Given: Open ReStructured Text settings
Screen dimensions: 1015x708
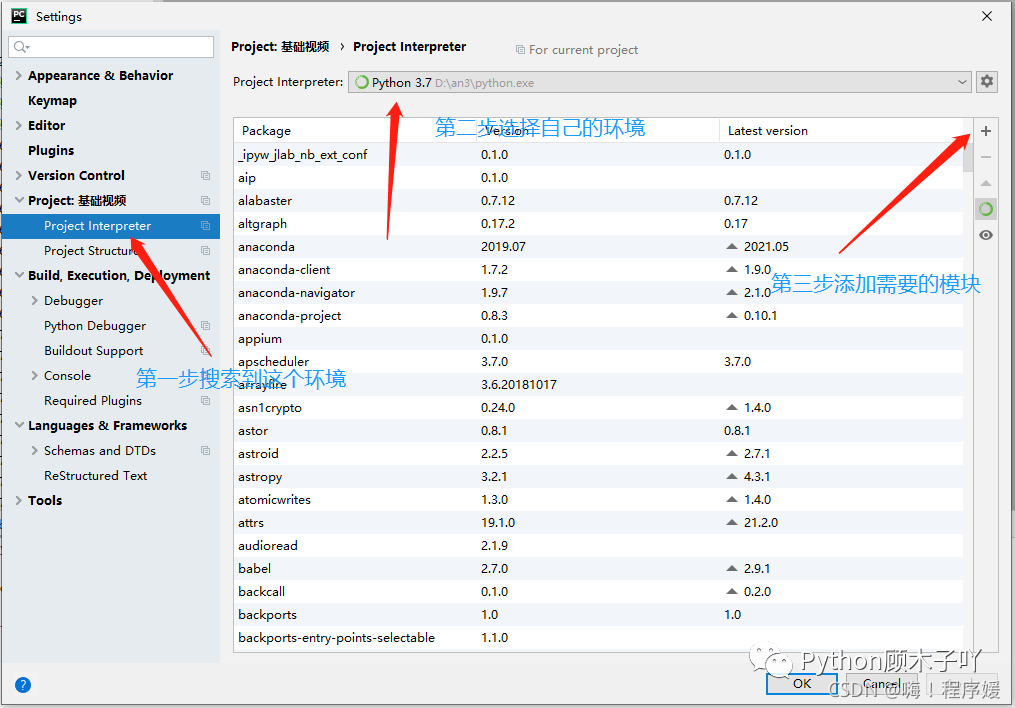Looking at the screenshot, I should 96,476.
